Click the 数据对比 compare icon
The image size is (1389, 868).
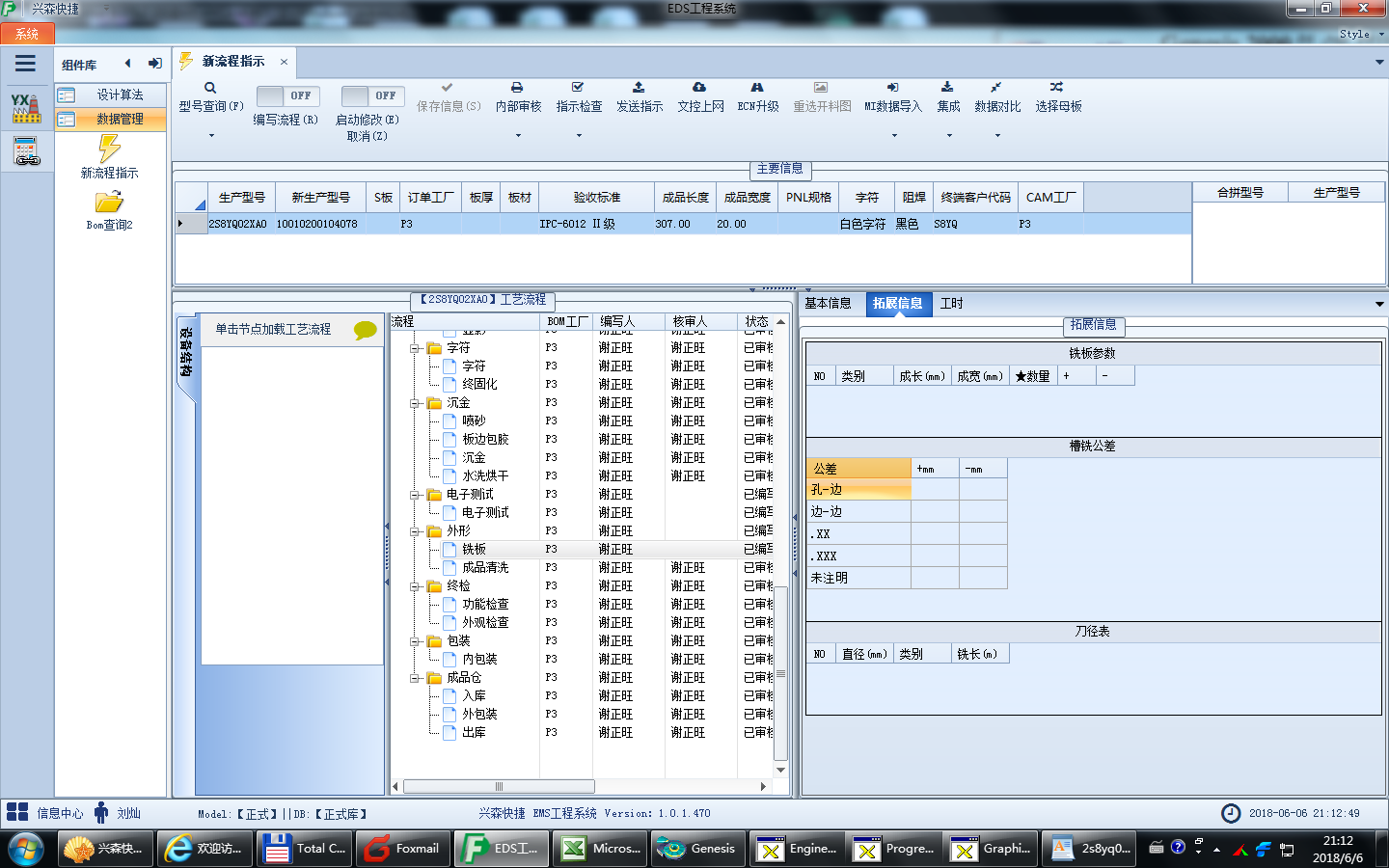[995, 87]
